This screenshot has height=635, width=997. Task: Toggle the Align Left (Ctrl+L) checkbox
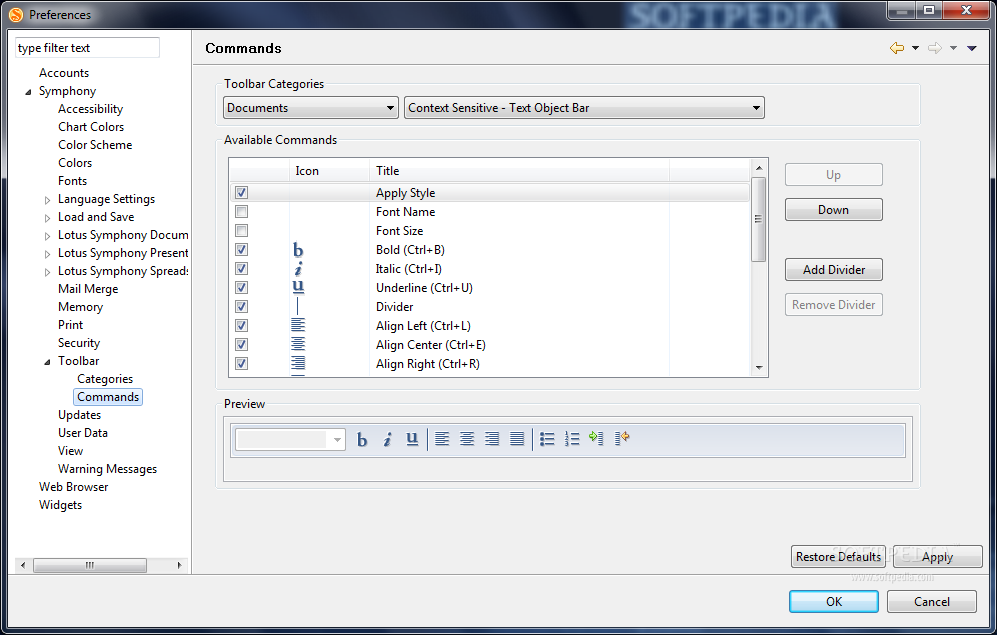point(242,325)
